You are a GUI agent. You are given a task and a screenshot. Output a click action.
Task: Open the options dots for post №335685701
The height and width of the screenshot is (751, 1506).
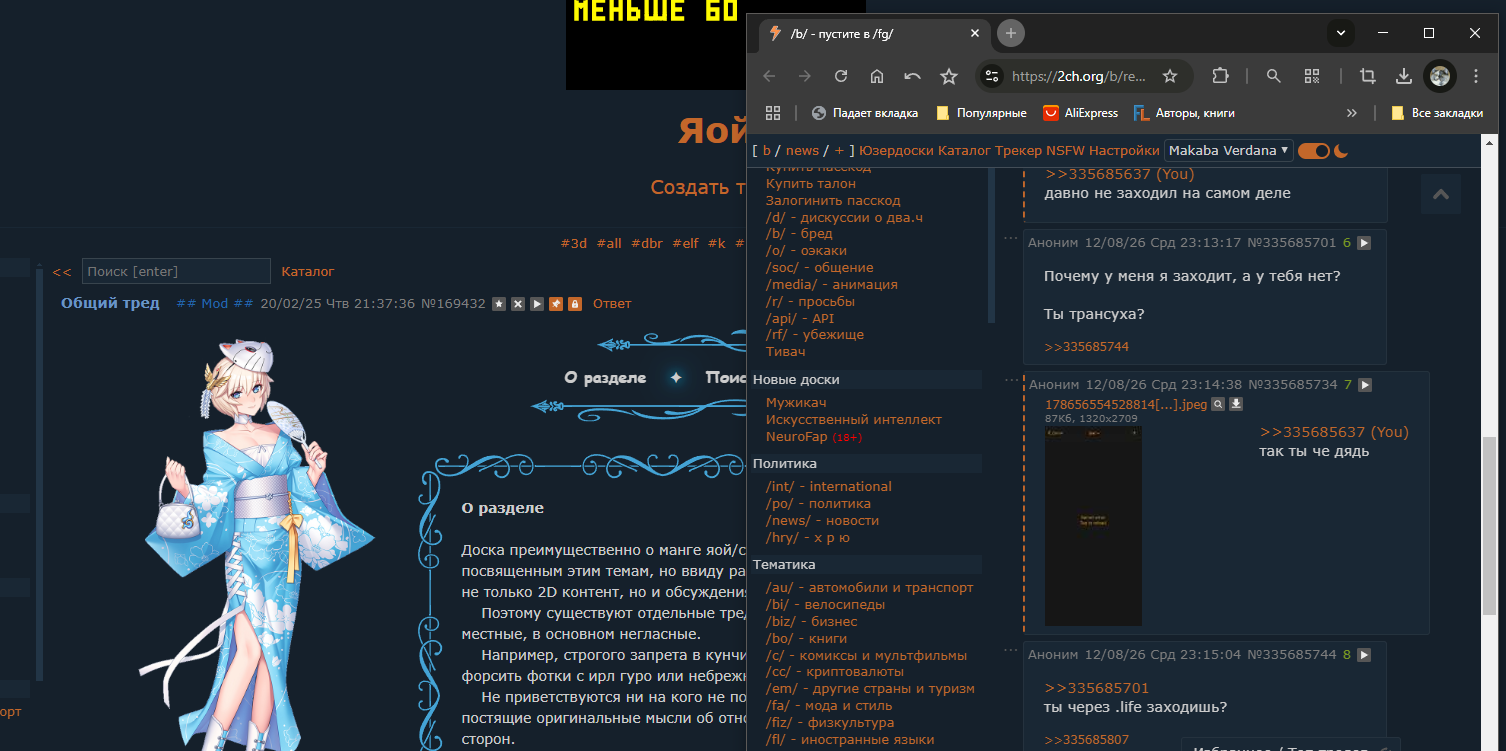click(1011, 238)
